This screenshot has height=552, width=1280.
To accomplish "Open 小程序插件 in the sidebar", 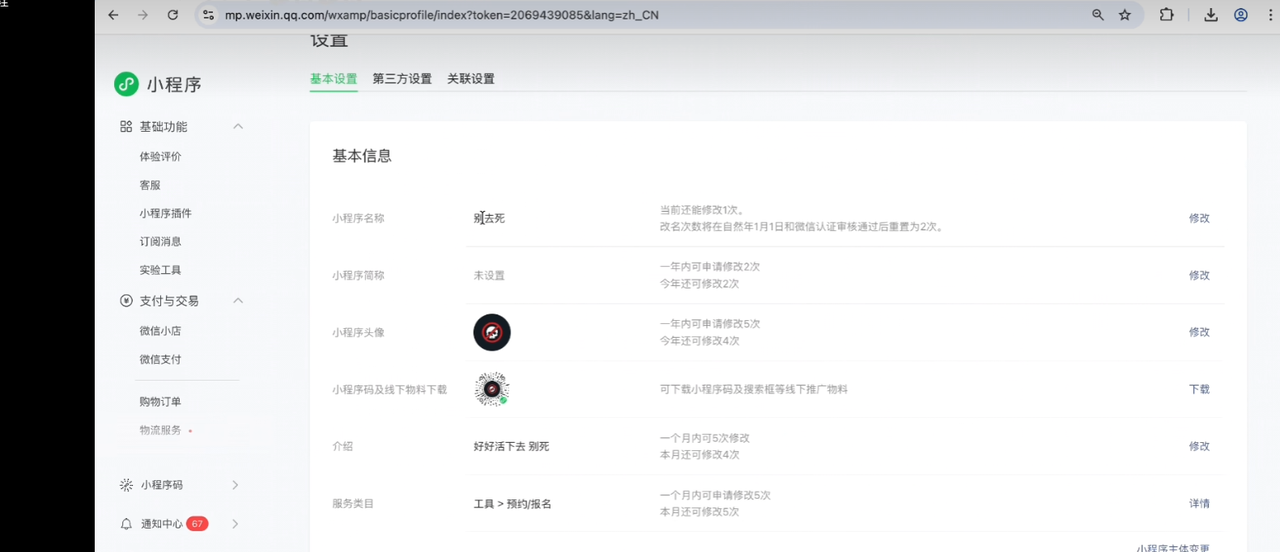I will [x=166, y=213].
